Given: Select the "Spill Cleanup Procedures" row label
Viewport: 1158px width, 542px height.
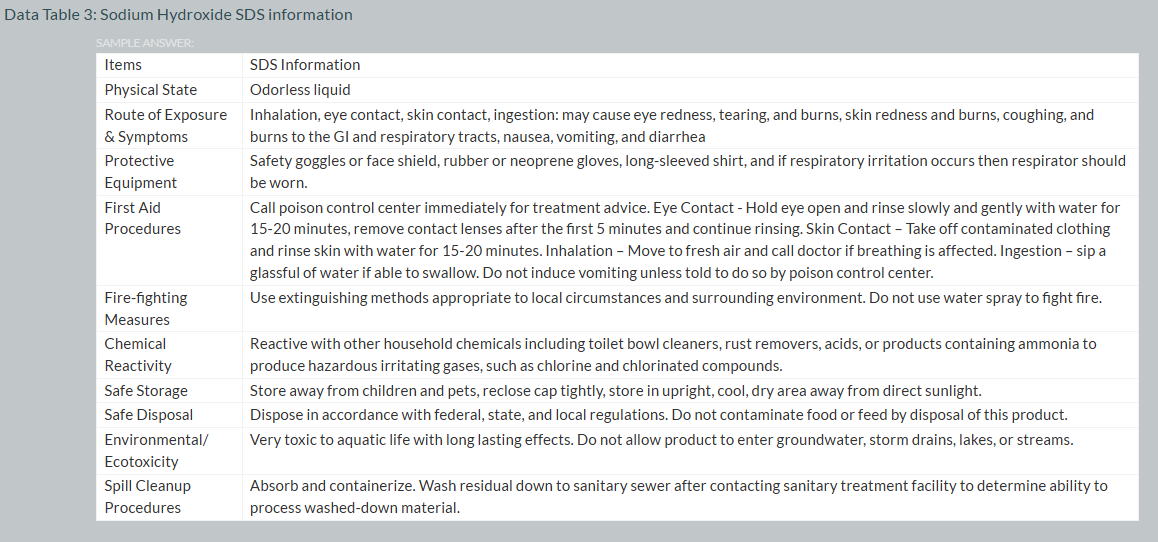Looking at the screenshot, I should click(148, 496).
